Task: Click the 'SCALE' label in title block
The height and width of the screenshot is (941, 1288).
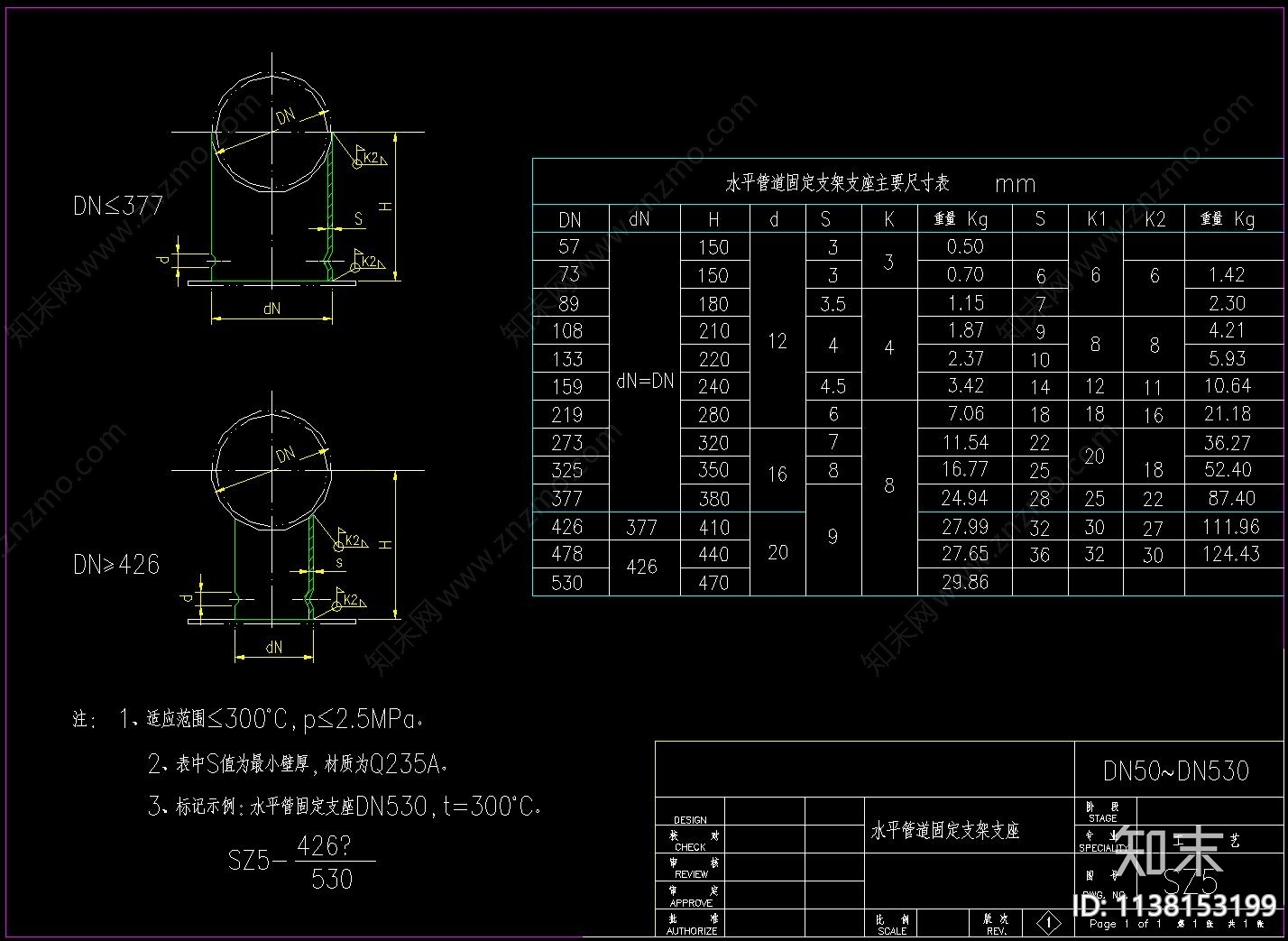Action: click(891, 931)
